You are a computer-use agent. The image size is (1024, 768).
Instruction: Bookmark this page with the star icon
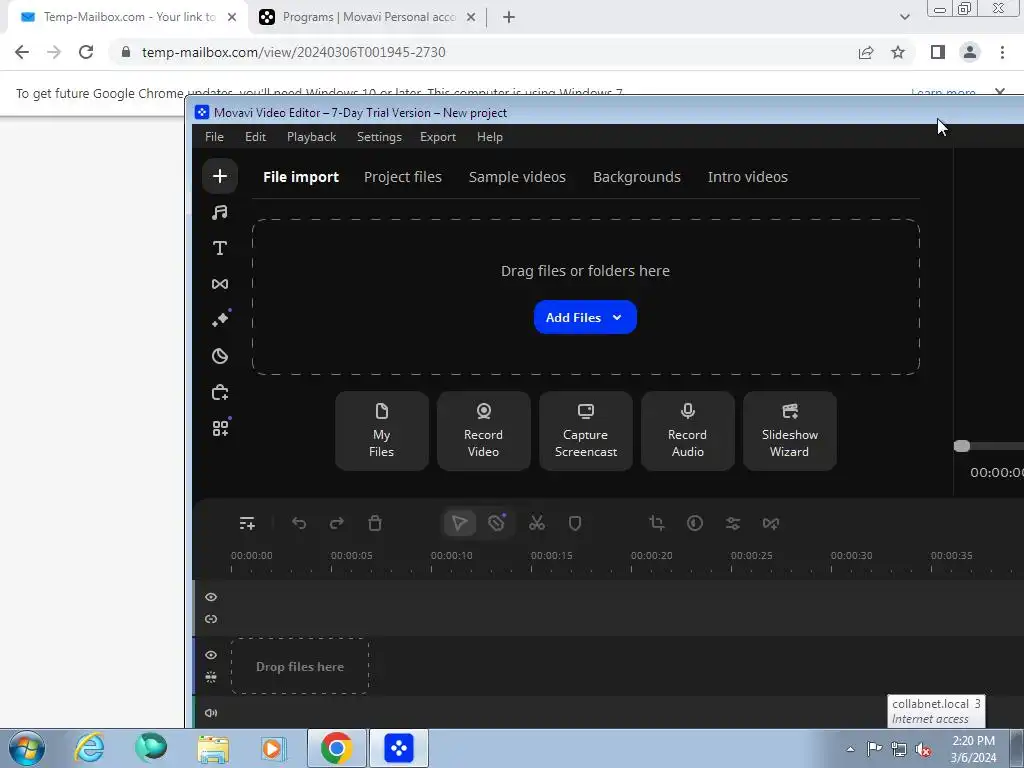898,52
